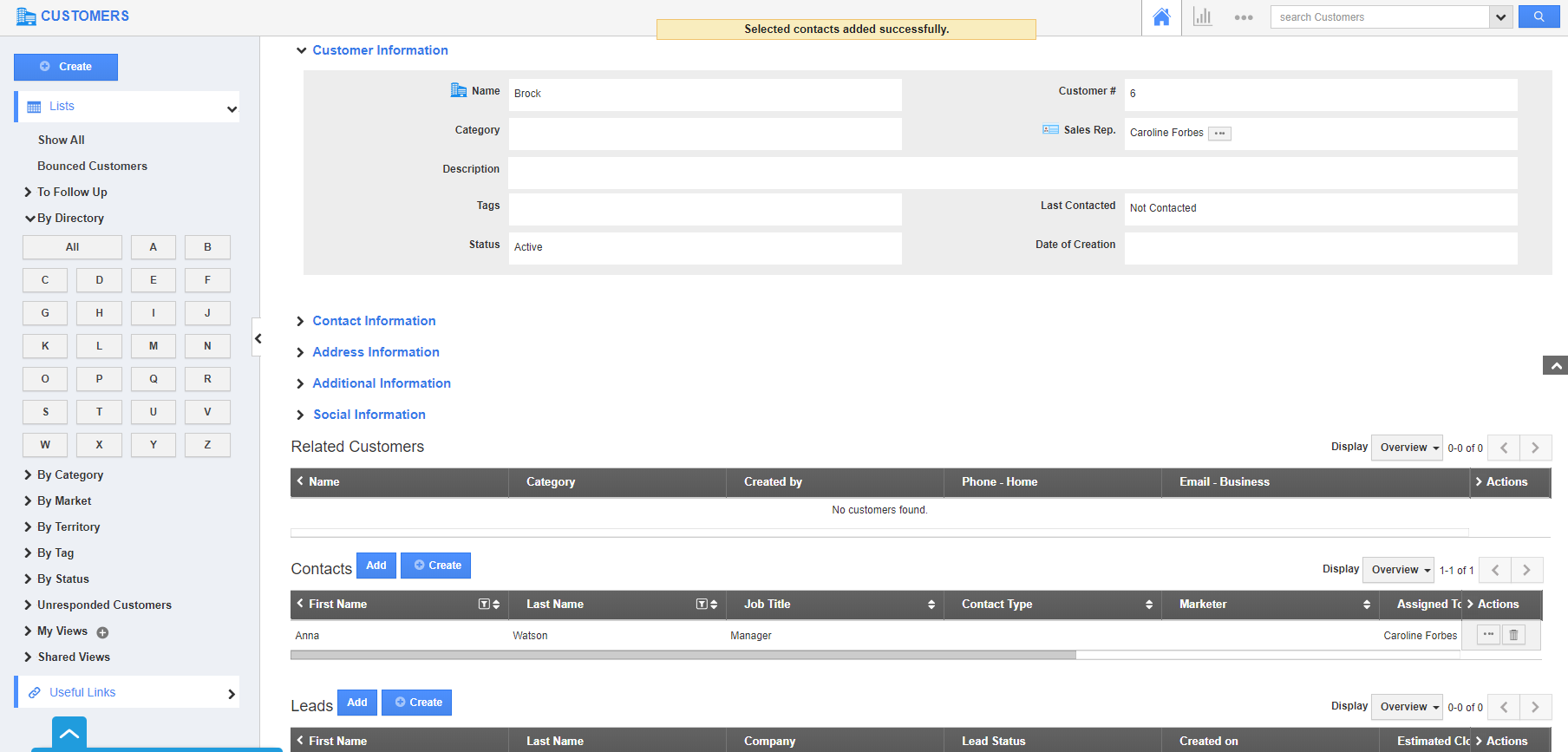This screenshot has width=1568, height=752.
Task: Open the Contacts Display Overview dropdown
Action: [x=1398, y=570]
